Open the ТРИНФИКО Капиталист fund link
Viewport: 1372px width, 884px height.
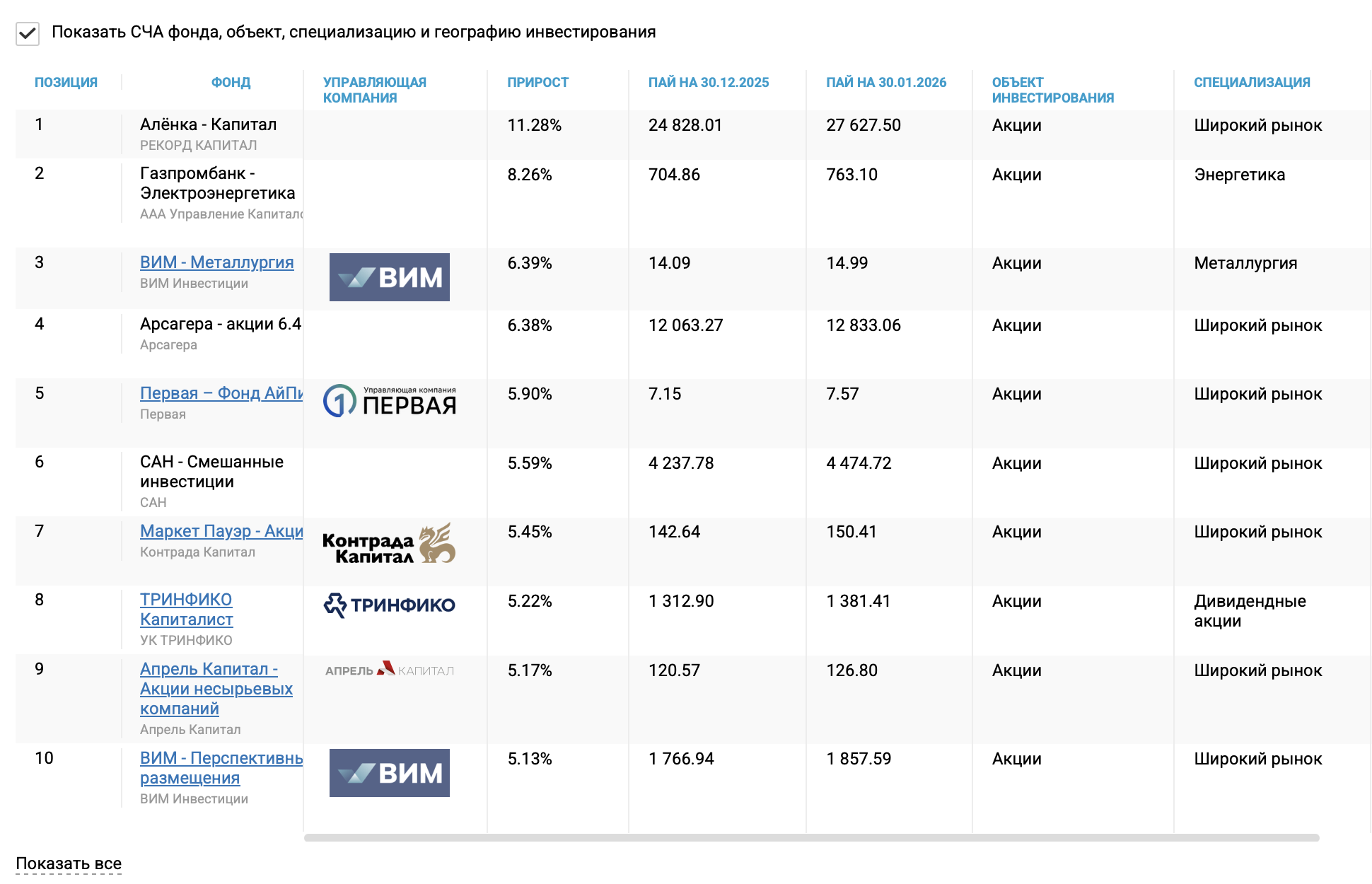[x=186, y=610]
